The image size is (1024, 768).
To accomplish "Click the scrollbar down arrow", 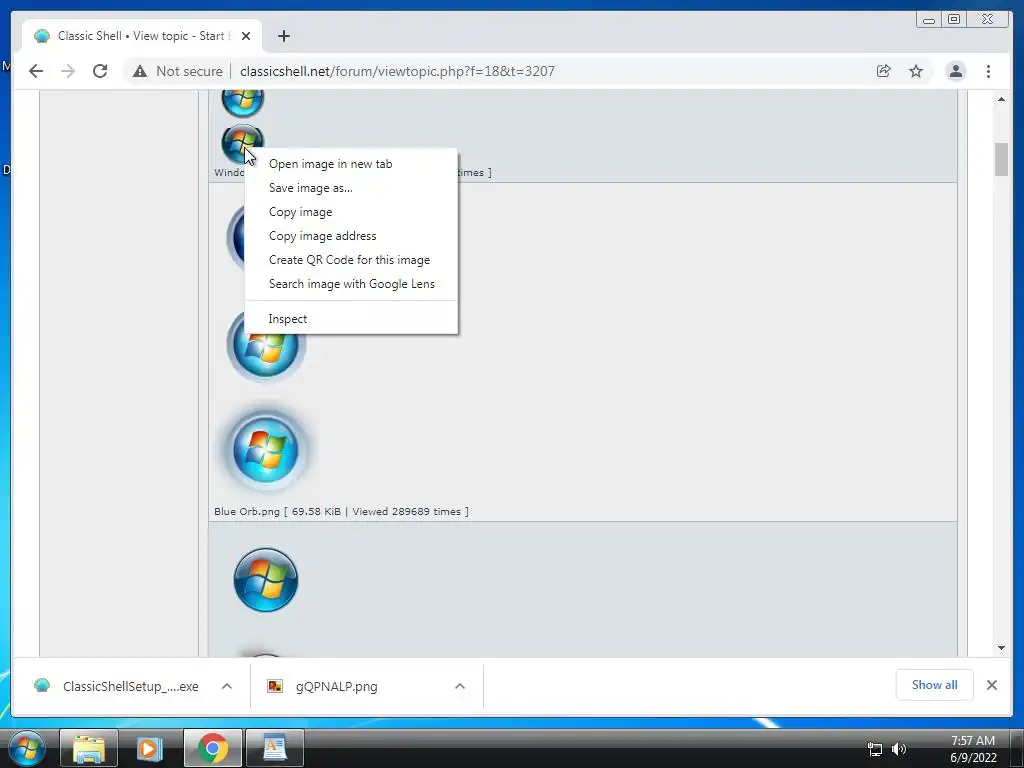I will point(1001,648).
